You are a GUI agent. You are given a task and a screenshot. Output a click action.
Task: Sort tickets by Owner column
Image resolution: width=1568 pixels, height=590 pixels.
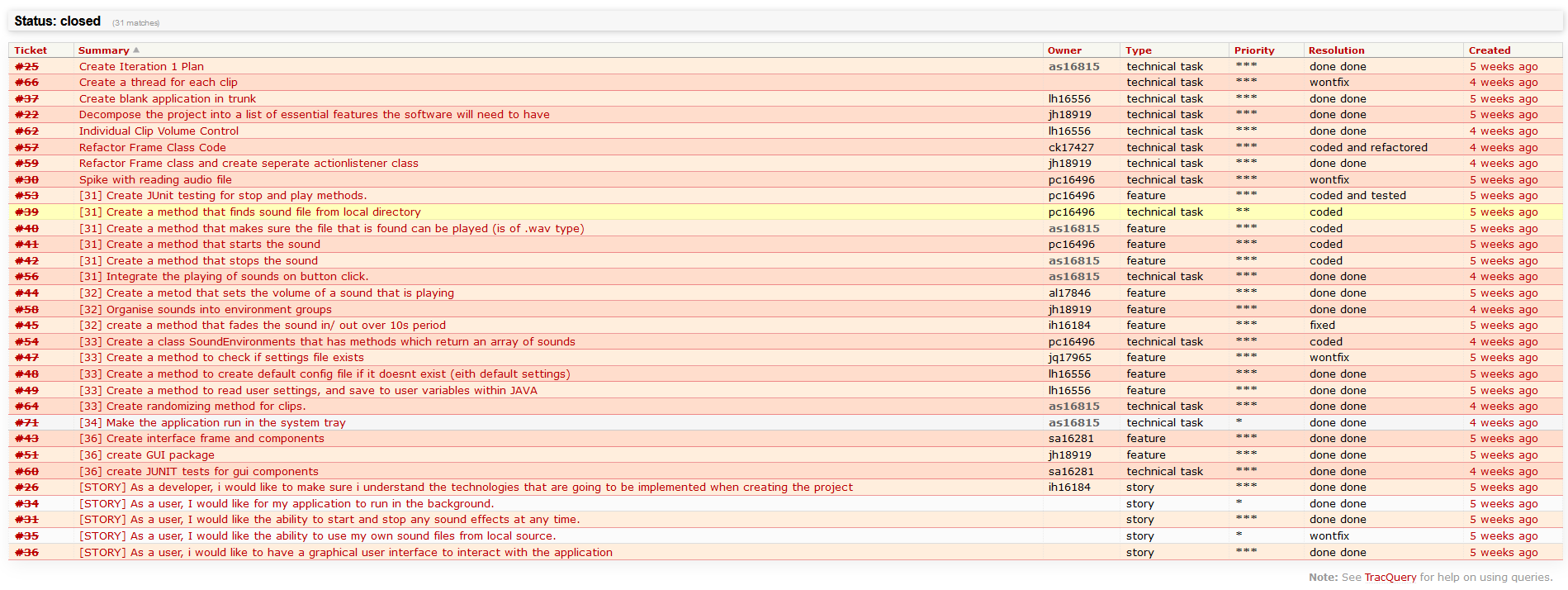[1064, 50]
